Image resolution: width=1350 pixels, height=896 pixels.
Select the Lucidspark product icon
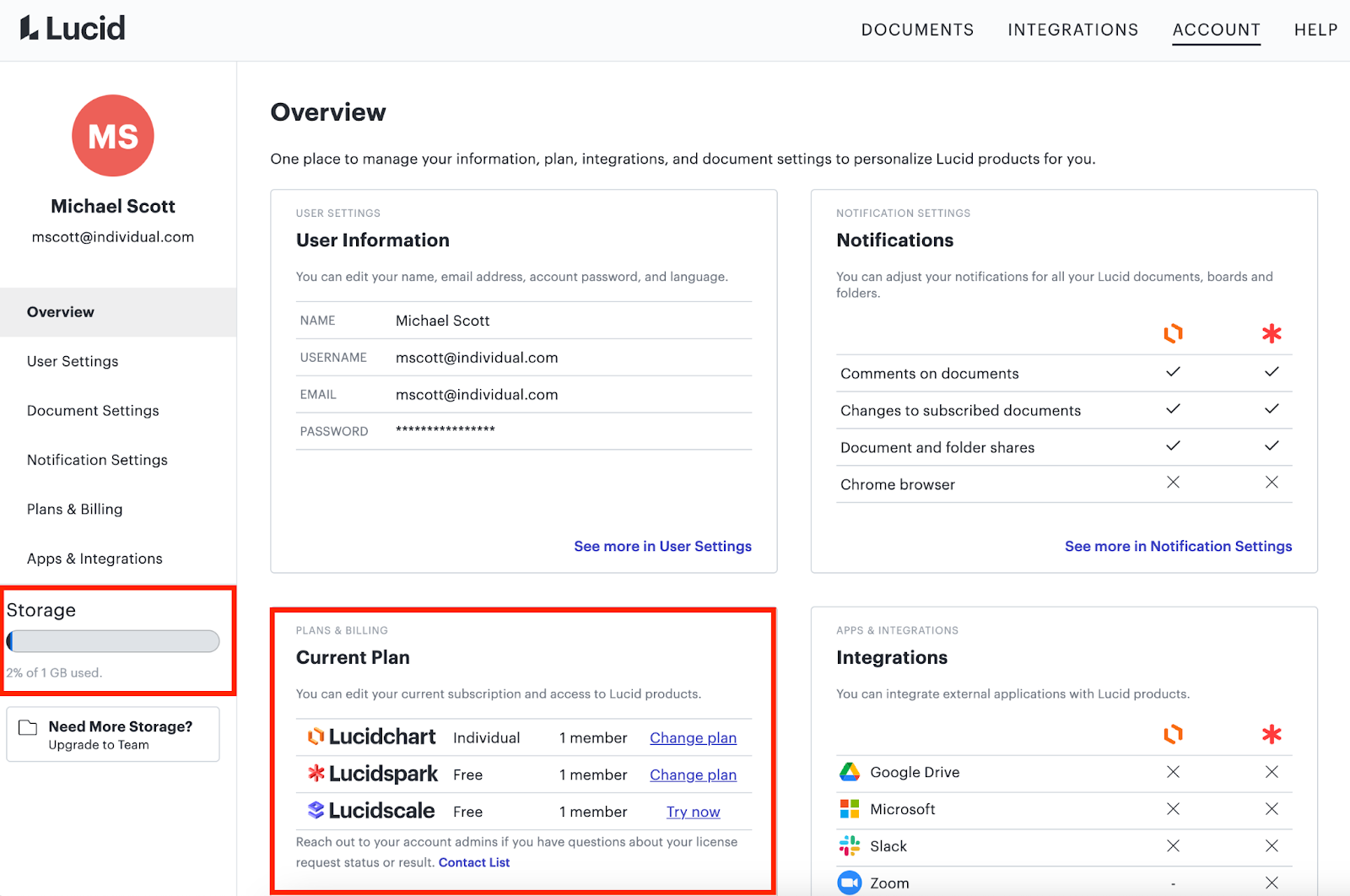click(316, 773)
